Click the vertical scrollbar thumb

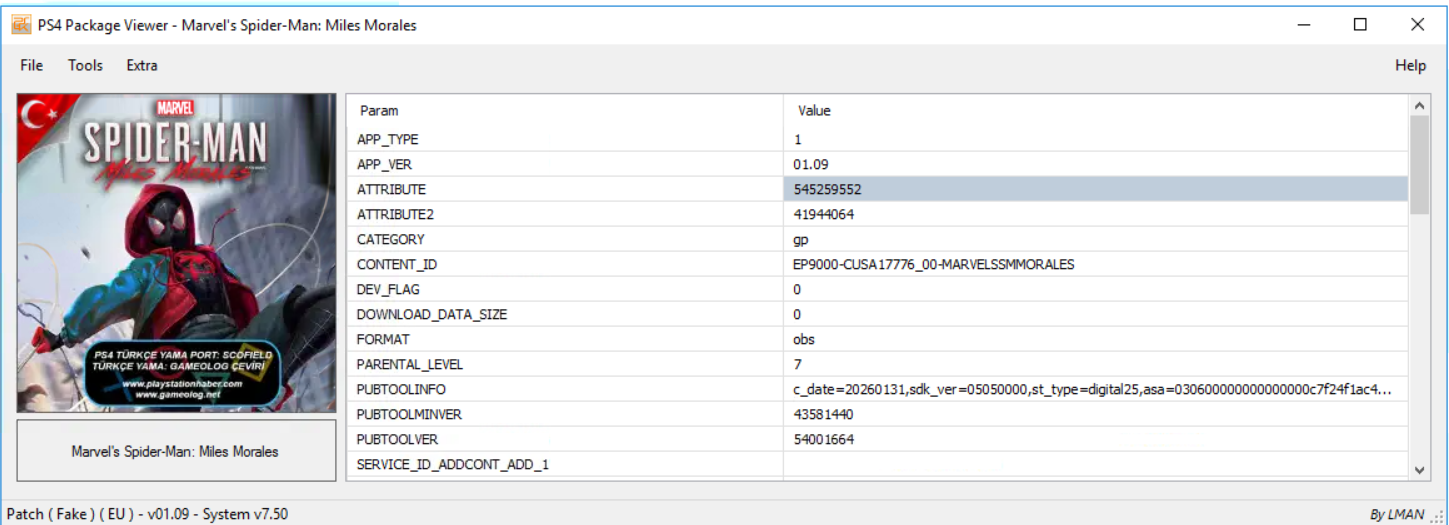(x=1419, y=165)
